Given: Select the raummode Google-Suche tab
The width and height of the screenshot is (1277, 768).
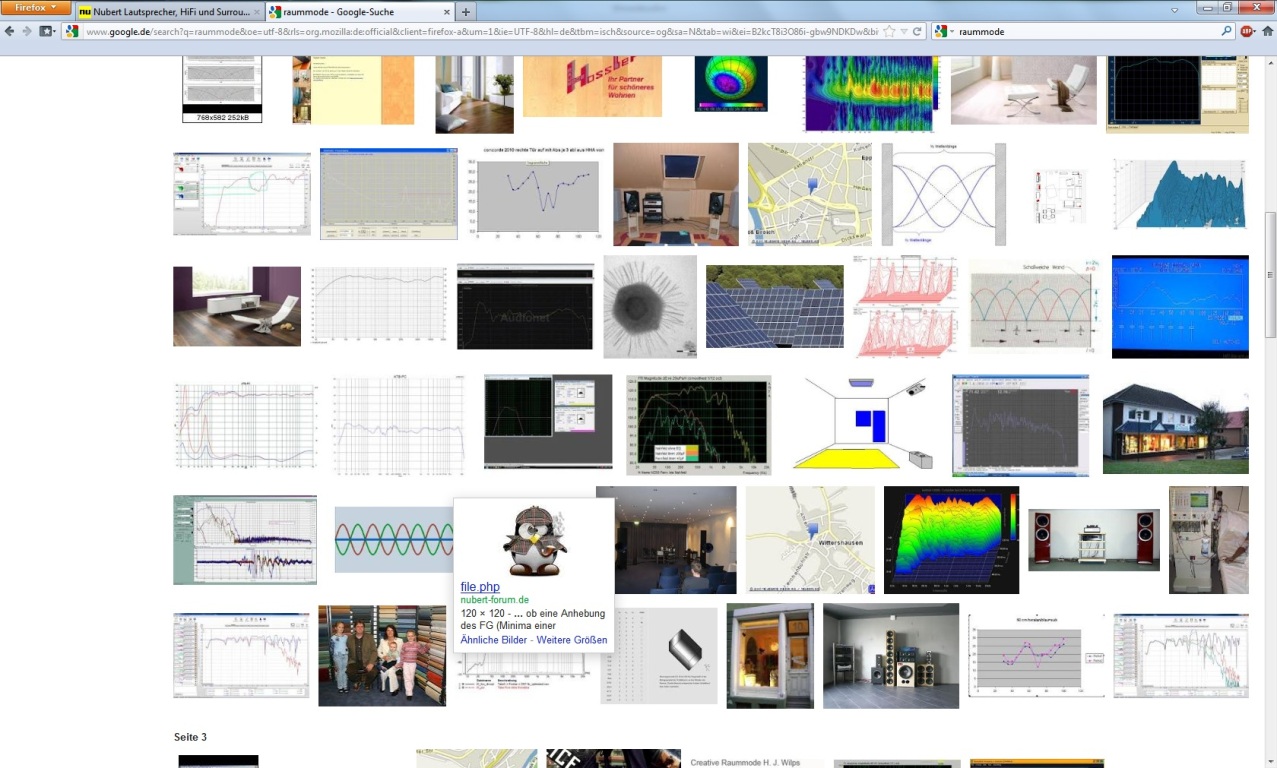Looking at the screenshot, I should (x=350, y=12).
